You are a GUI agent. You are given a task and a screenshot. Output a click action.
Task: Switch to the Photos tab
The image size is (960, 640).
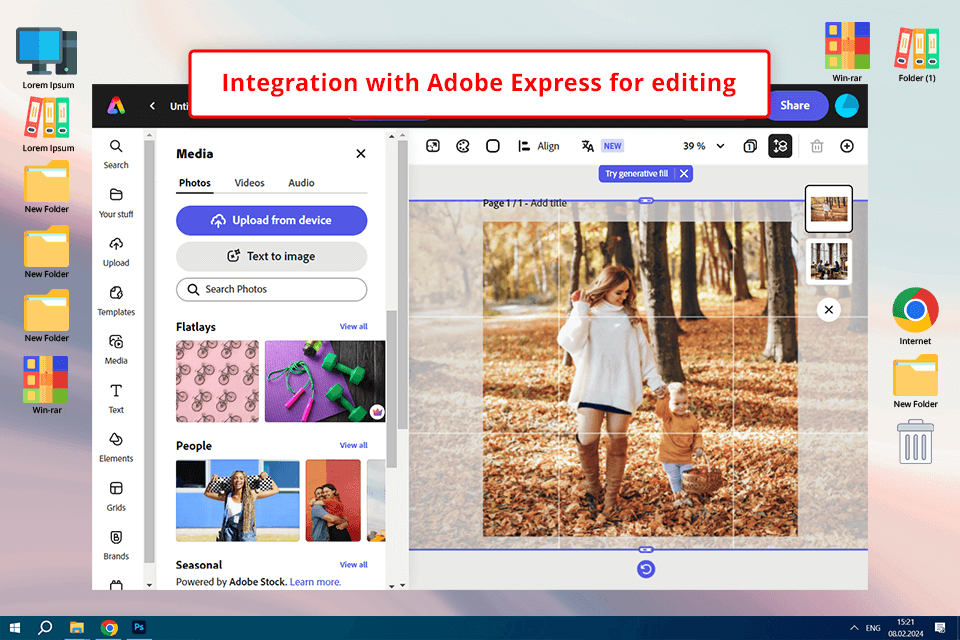tap(195, 183)
